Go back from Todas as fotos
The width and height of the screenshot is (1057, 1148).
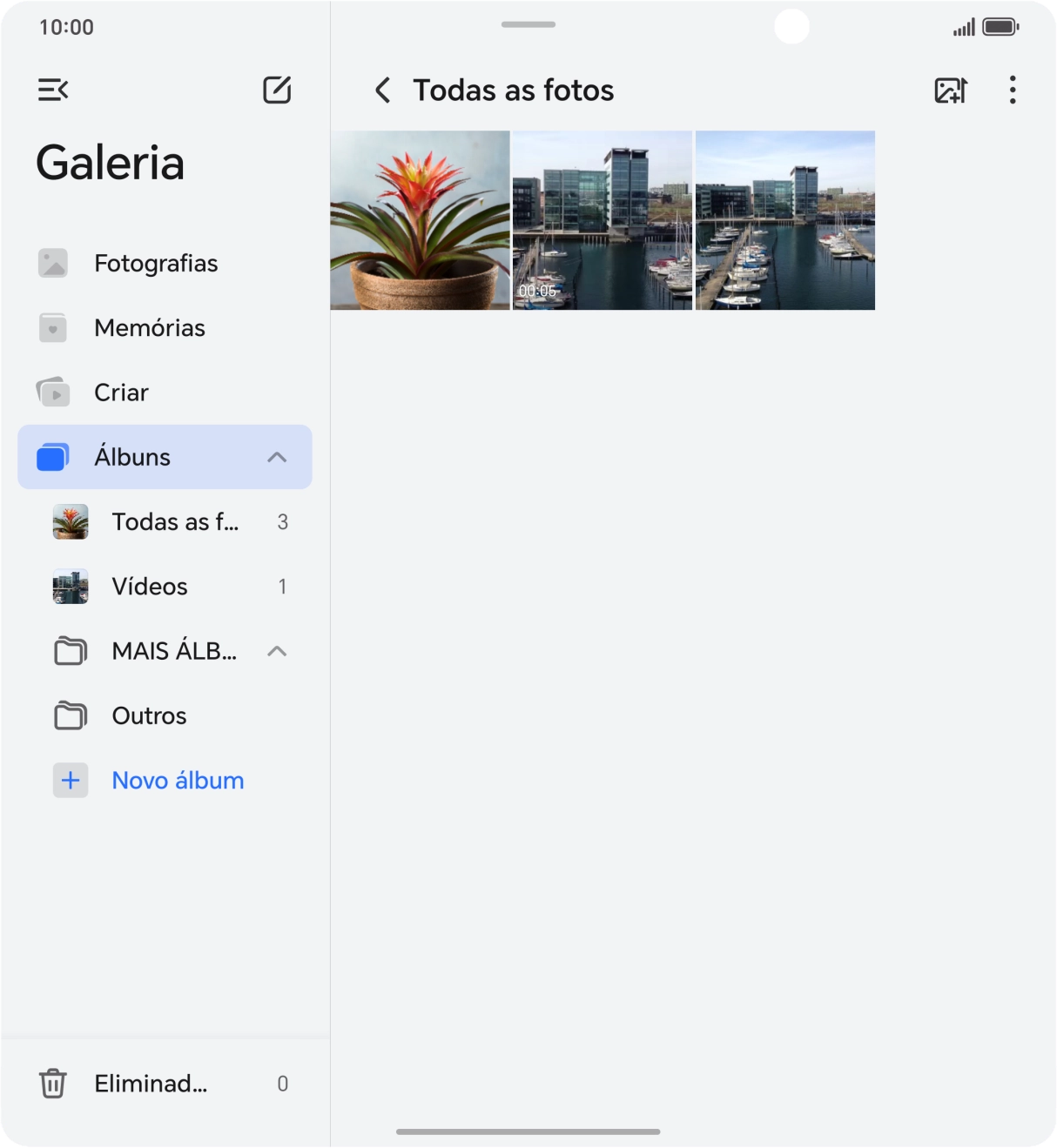tap(382, 90)
